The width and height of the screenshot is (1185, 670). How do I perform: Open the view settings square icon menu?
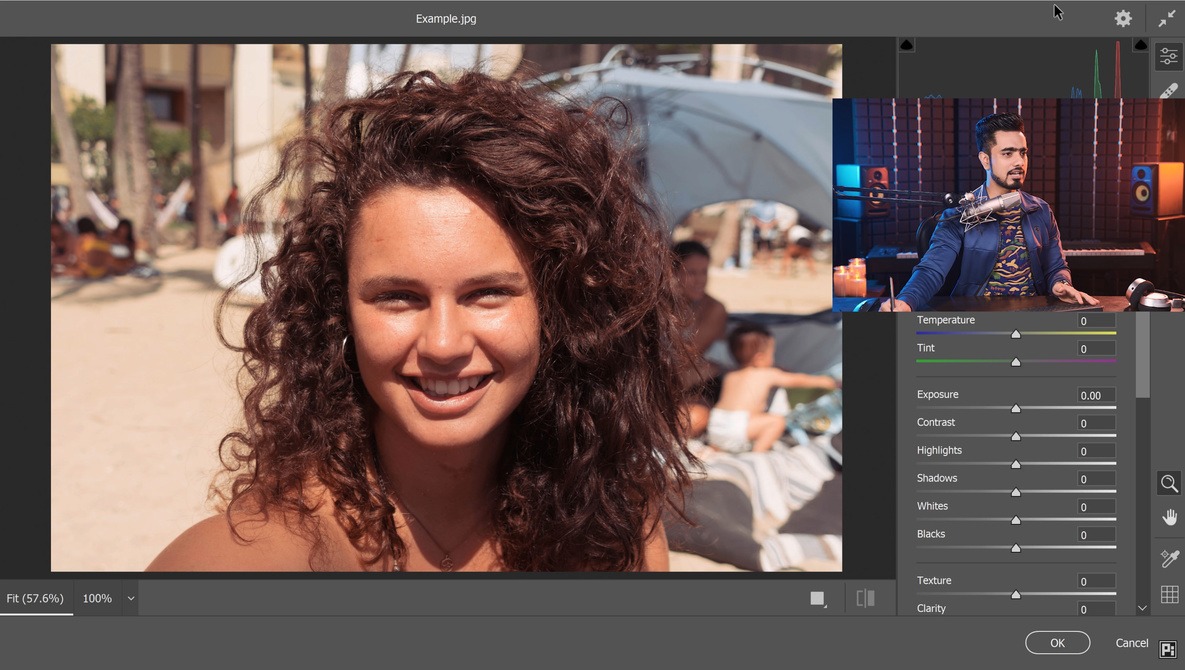(818, 598)
